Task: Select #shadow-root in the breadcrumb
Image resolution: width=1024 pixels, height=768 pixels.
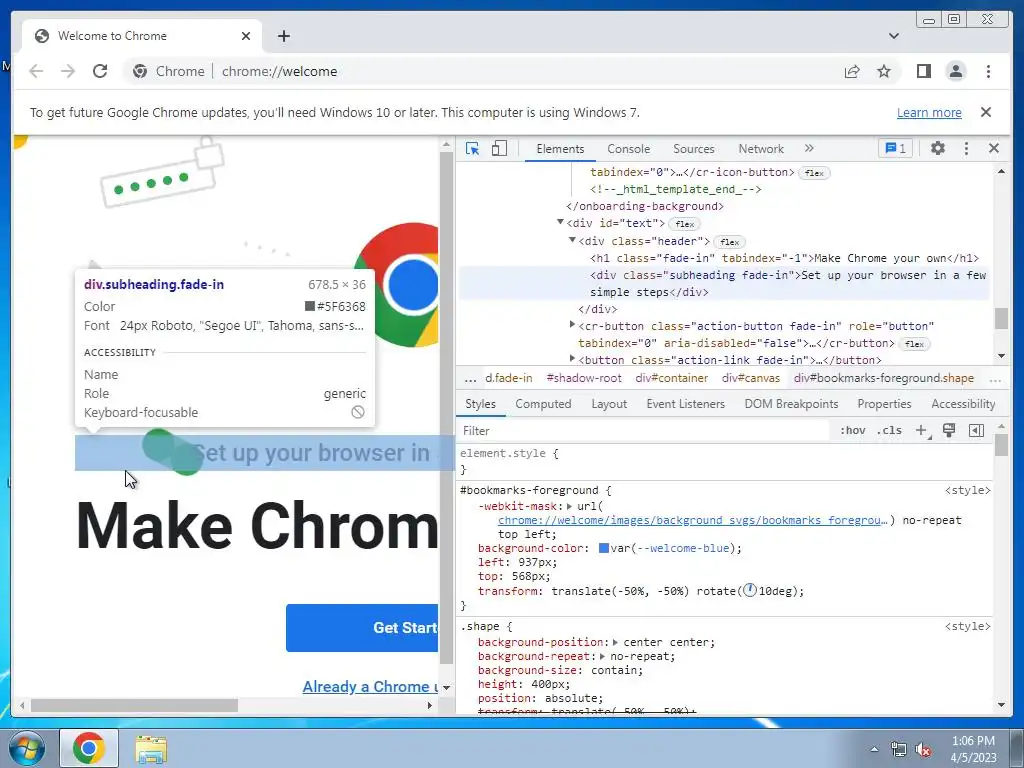Action: 584,378
